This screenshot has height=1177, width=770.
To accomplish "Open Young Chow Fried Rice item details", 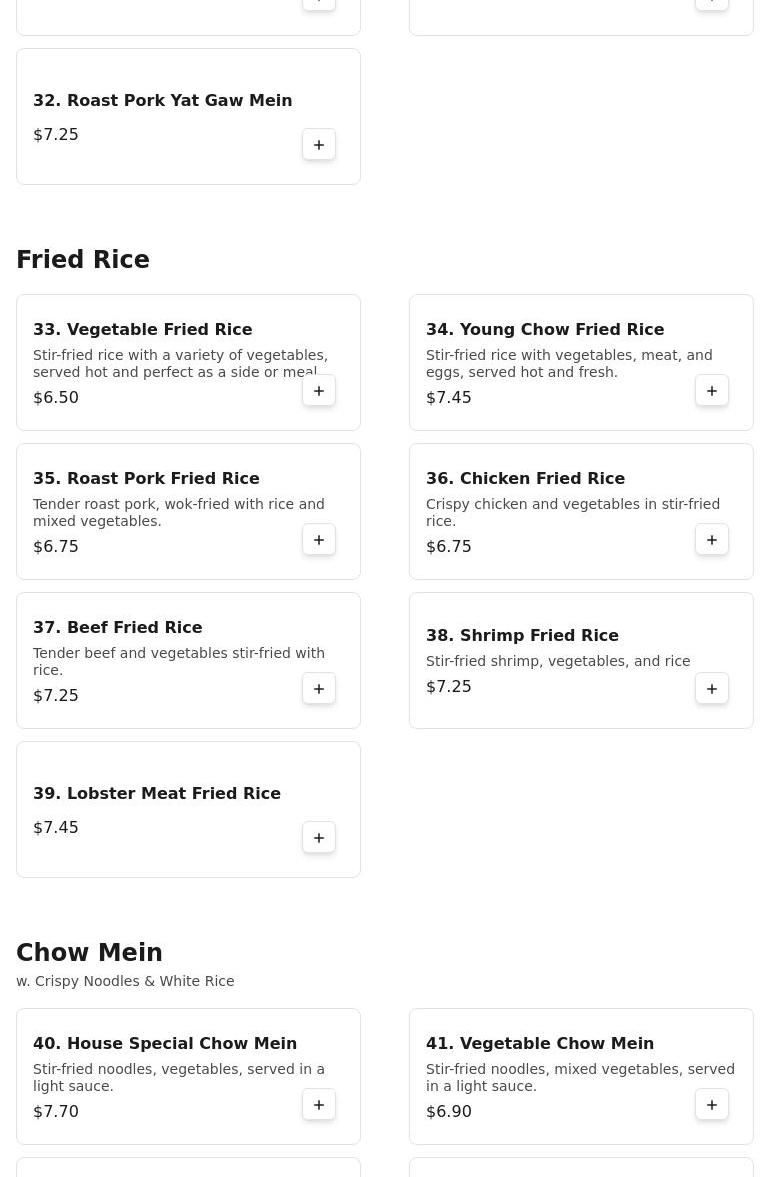I will point(544,329).
